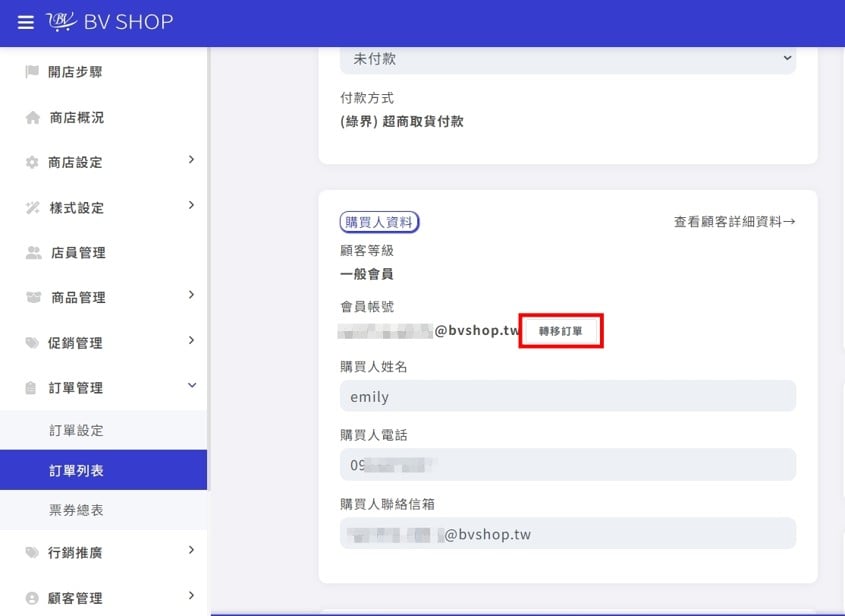
Task: Click the flag icon beside 開店步驟
Action: click(x=32, y=71)
